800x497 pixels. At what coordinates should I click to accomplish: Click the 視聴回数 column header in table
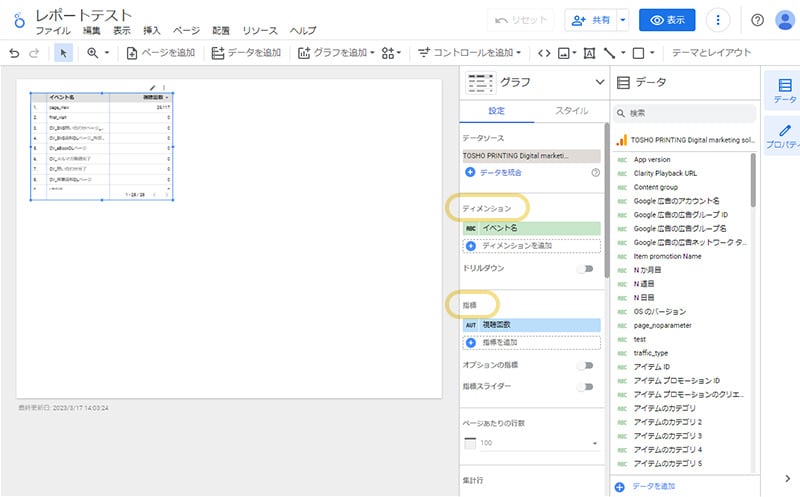155,97
